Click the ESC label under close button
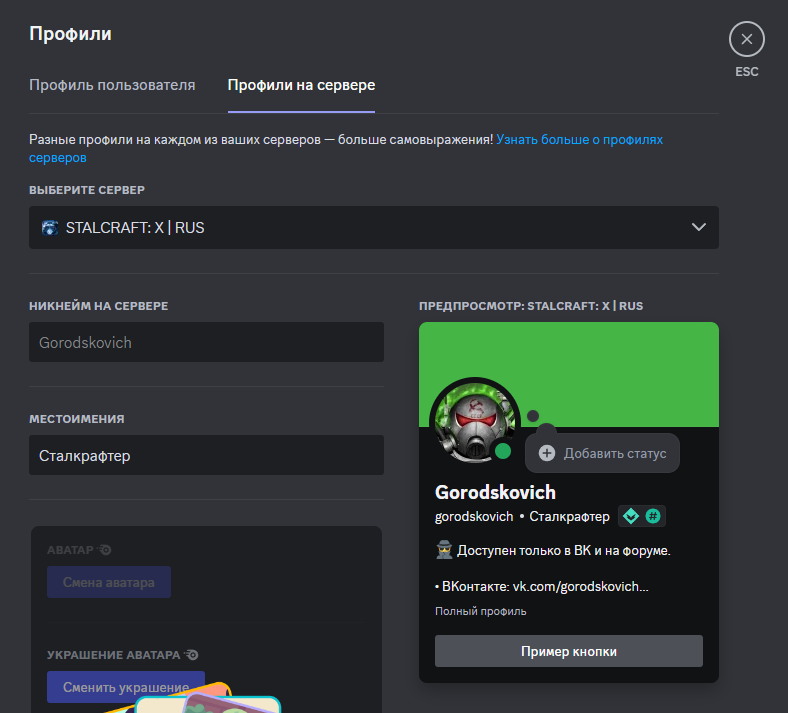 (x=746, y=72)
